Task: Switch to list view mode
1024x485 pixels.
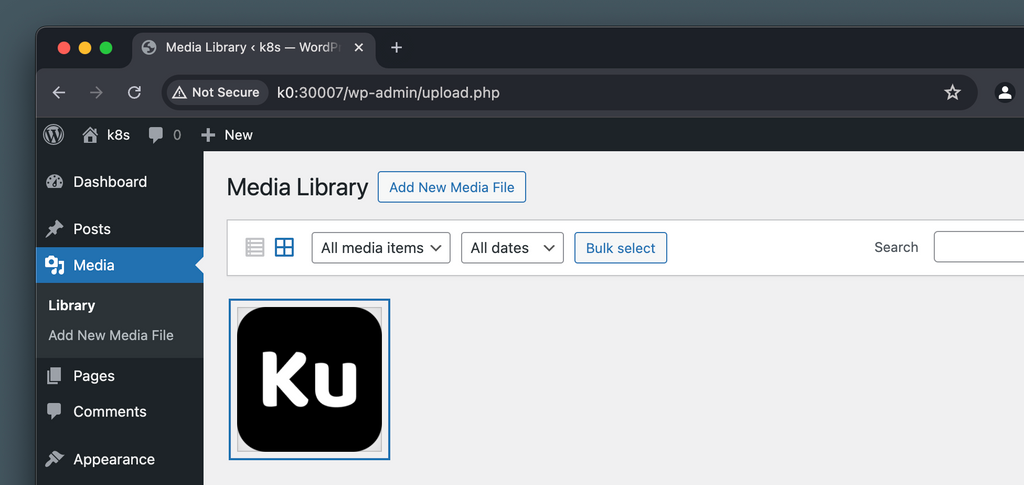Action: pyautogui.click(x=255, y=247)
